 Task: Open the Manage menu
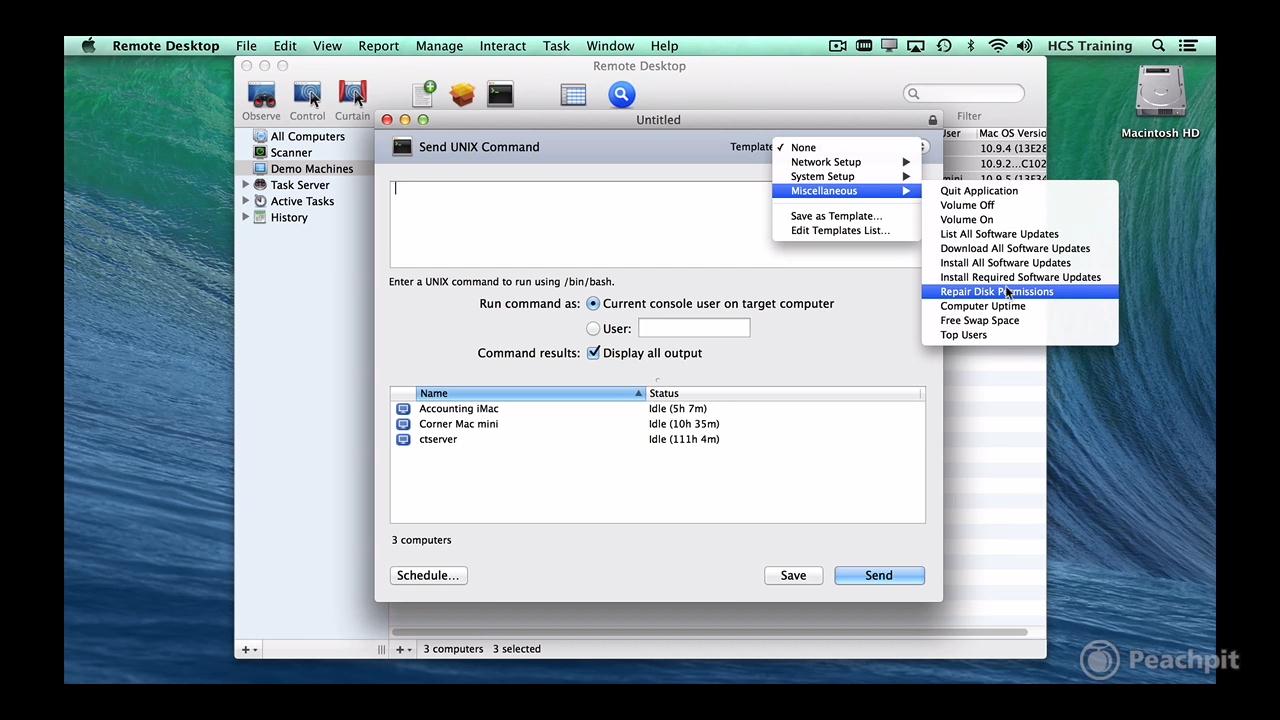pyautogui.click(x=439, y=46)
